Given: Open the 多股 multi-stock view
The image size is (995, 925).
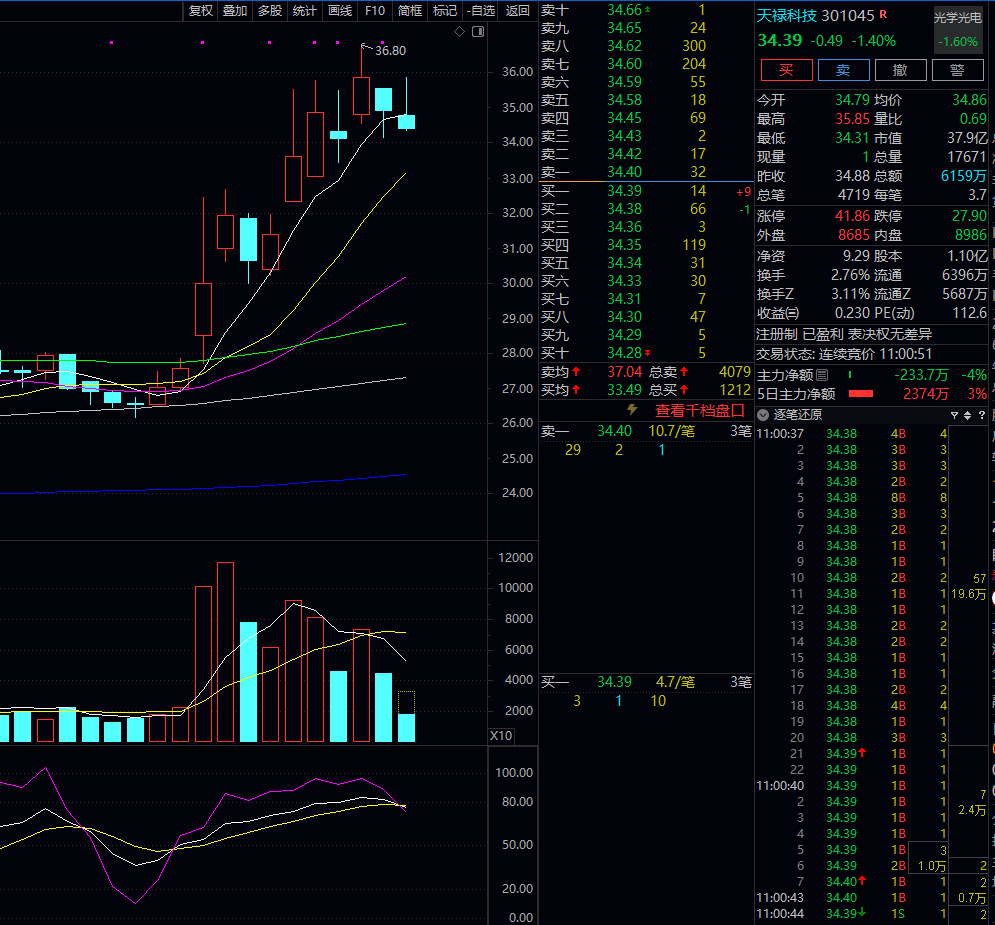Looking at the screenshot, I should [270, 11].
